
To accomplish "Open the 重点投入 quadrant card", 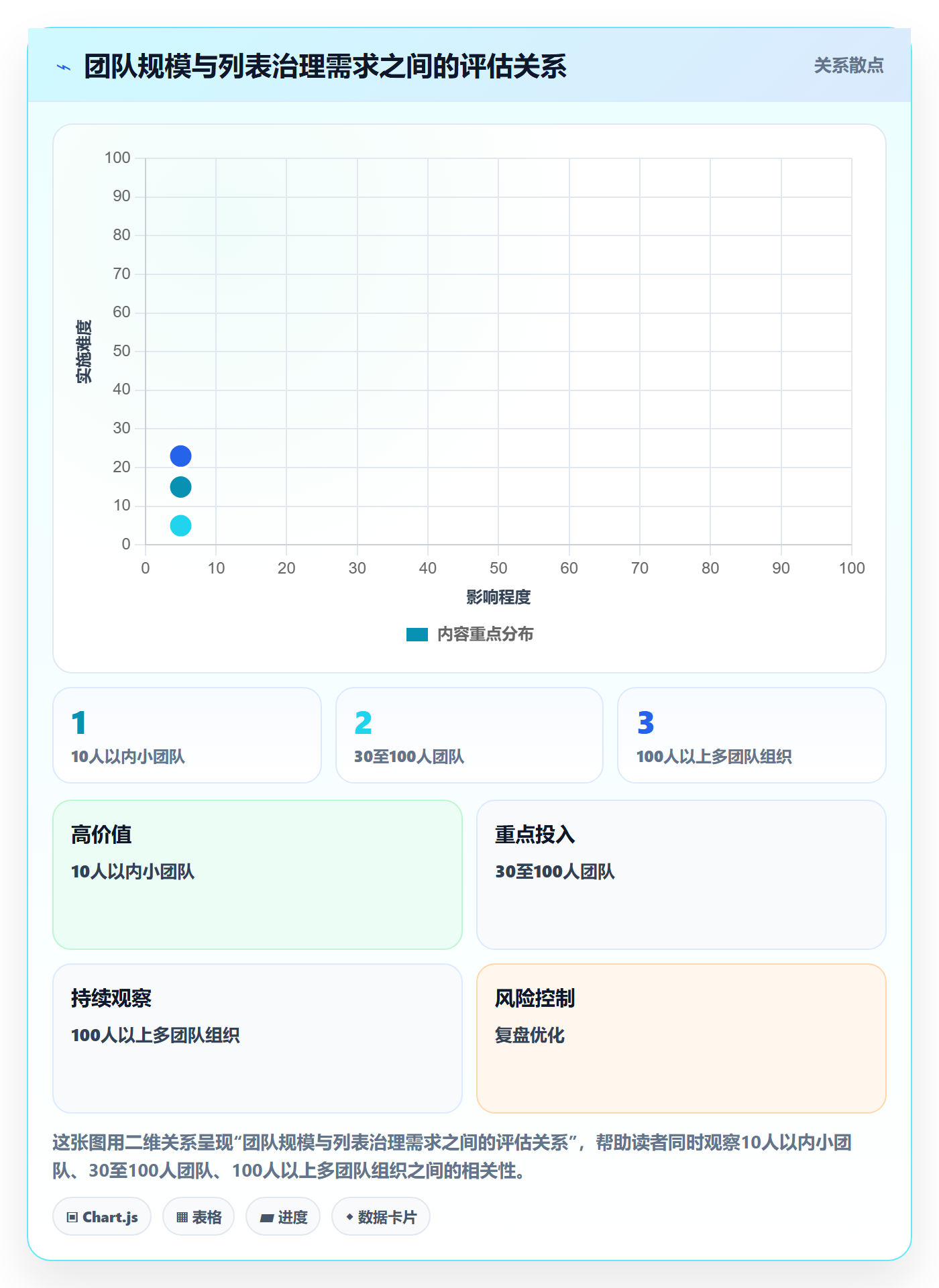I will coord(681,875).
